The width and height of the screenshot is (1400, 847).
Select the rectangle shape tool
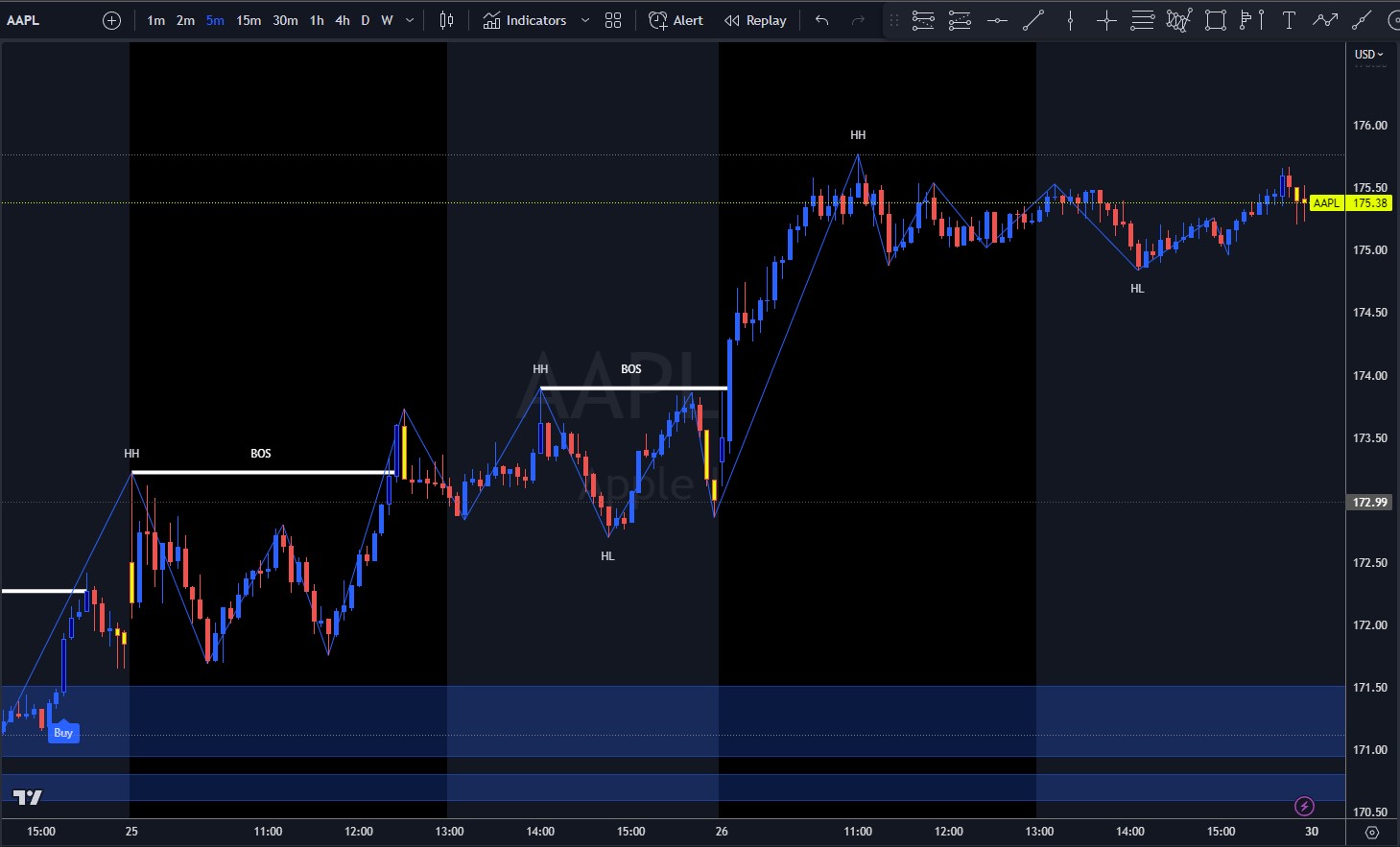[1216, 20]
